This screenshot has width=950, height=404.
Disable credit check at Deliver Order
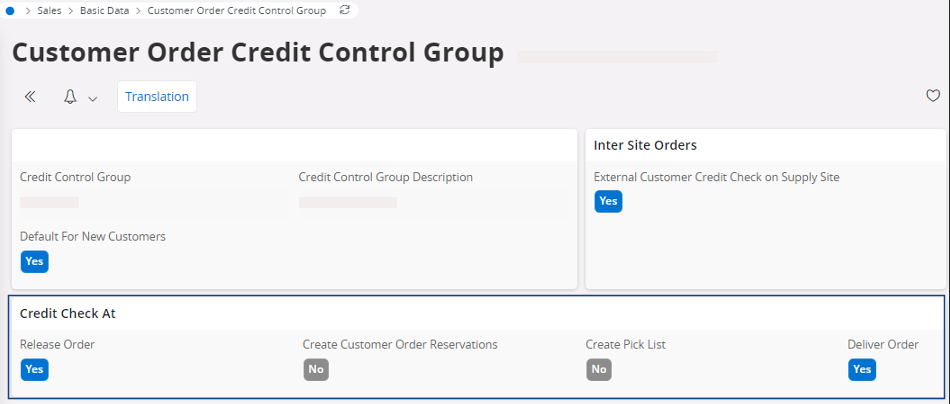(x=862, y=369)
